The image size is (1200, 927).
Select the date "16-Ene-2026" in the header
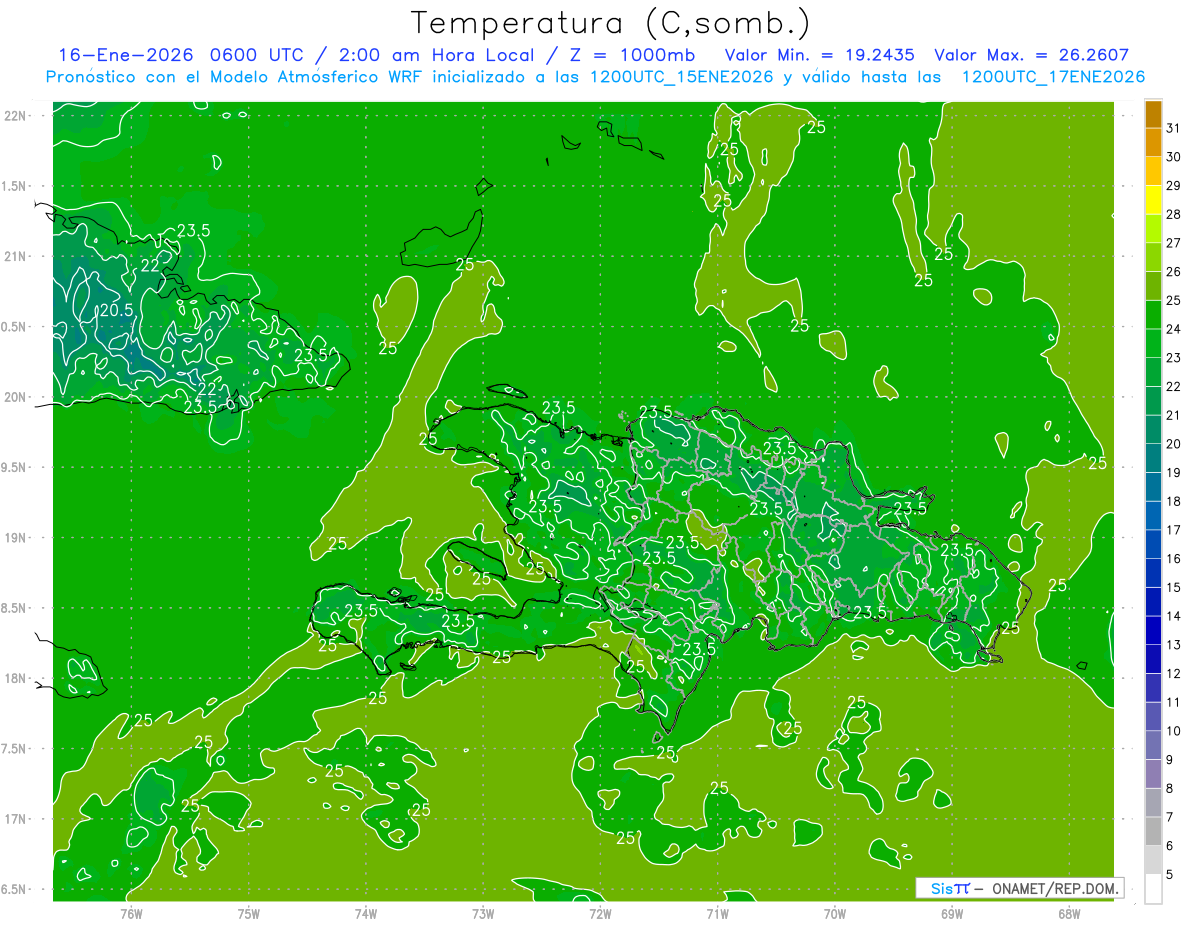[x=125, y=54]
